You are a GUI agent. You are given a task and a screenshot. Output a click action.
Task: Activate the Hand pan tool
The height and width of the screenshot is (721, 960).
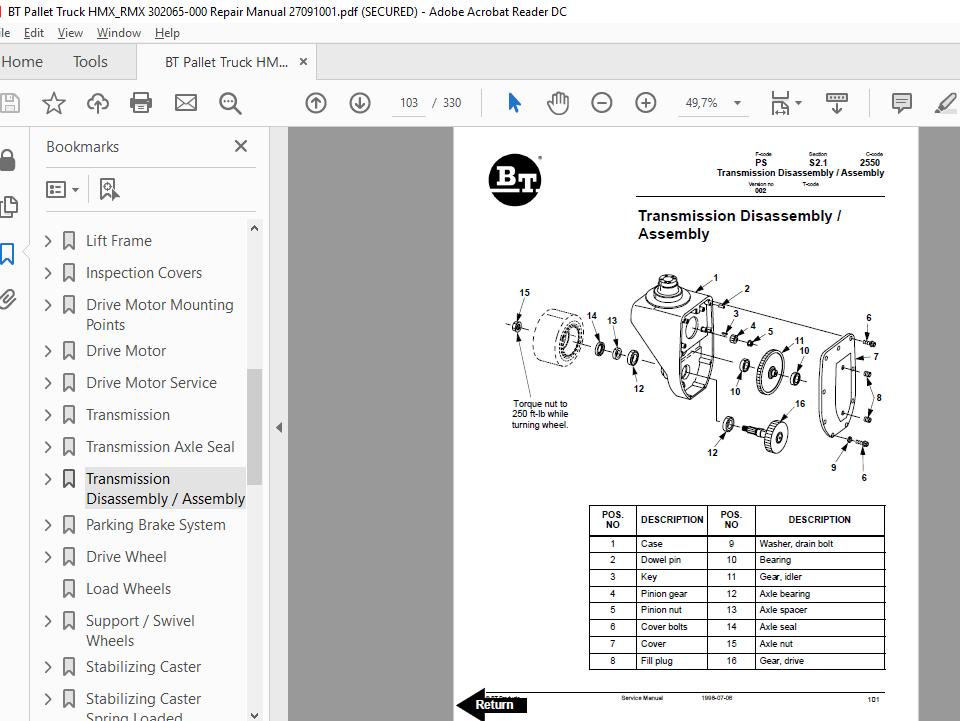pyautogui.click(x=558, y=103)
